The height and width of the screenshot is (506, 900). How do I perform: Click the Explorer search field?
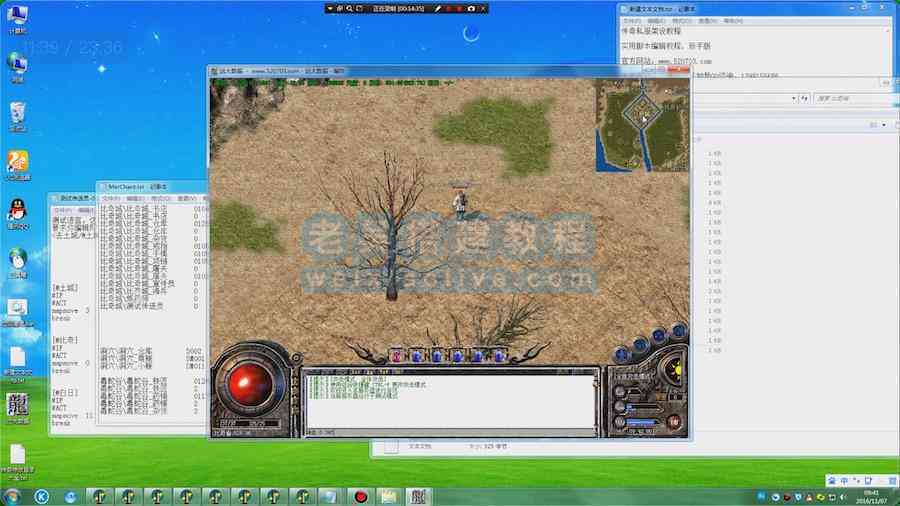[855, 99]
